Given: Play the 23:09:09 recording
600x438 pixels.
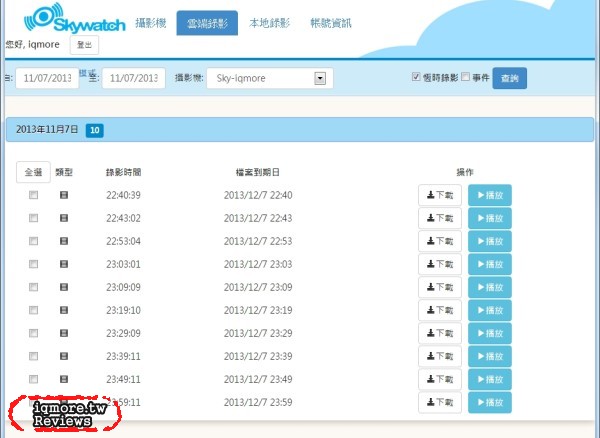Looking at the screenshot, I should [x=490, y=287].
